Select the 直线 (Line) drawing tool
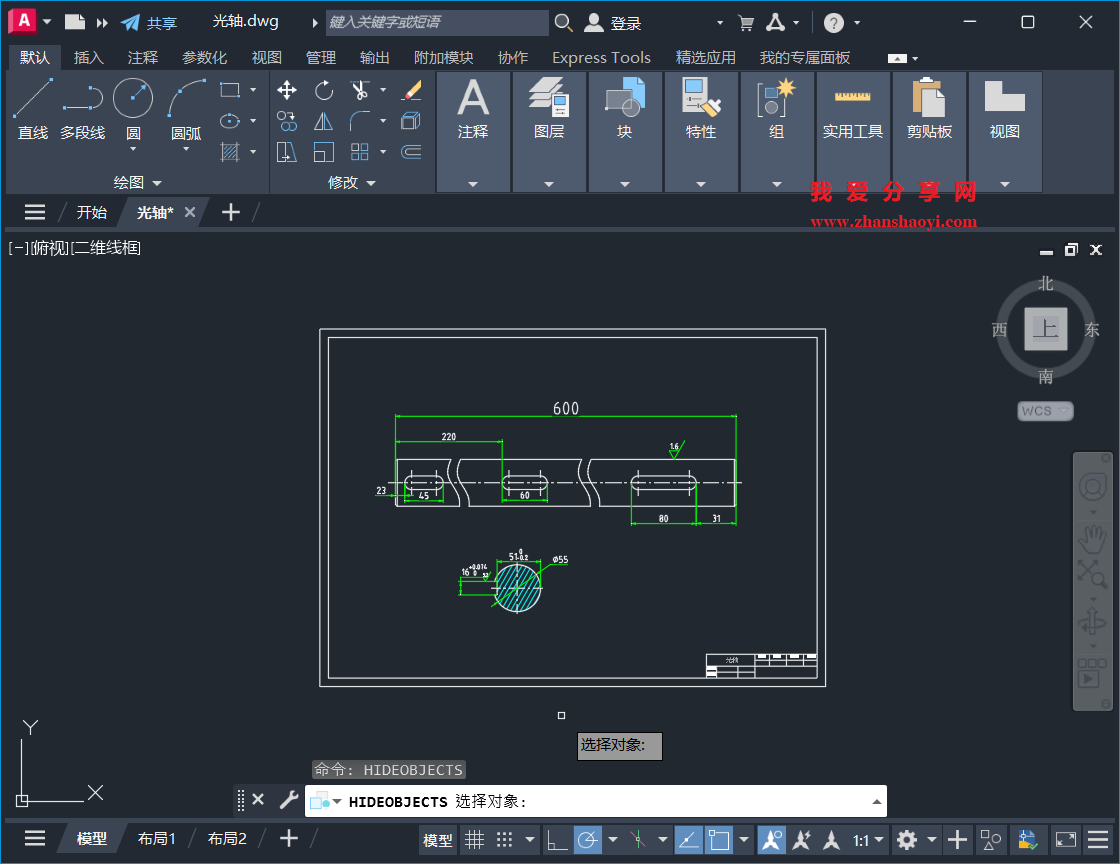 [32, 102]
